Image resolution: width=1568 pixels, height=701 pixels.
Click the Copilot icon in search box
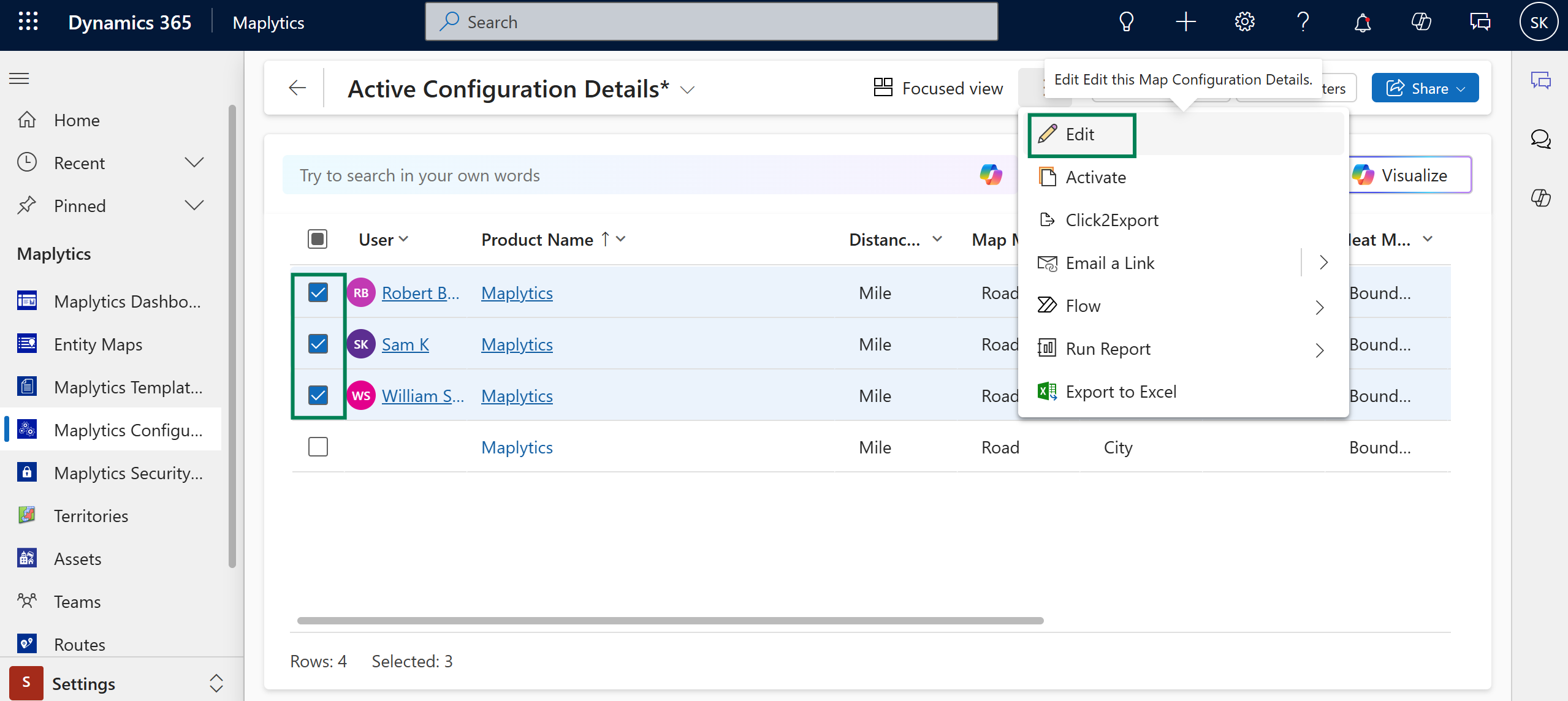(x=991, y=175)
